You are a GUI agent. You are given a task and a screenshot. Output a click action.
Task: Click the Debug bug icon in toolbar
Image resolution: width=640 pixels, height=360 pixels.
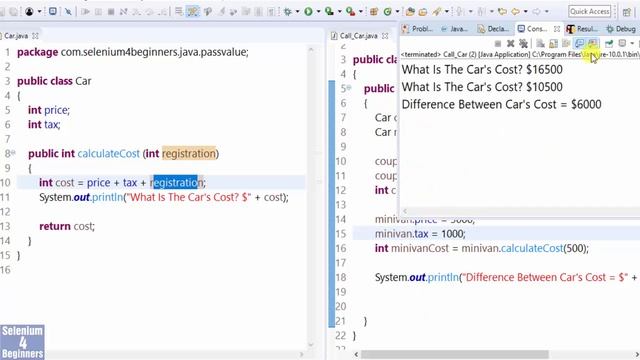point(288,11)
